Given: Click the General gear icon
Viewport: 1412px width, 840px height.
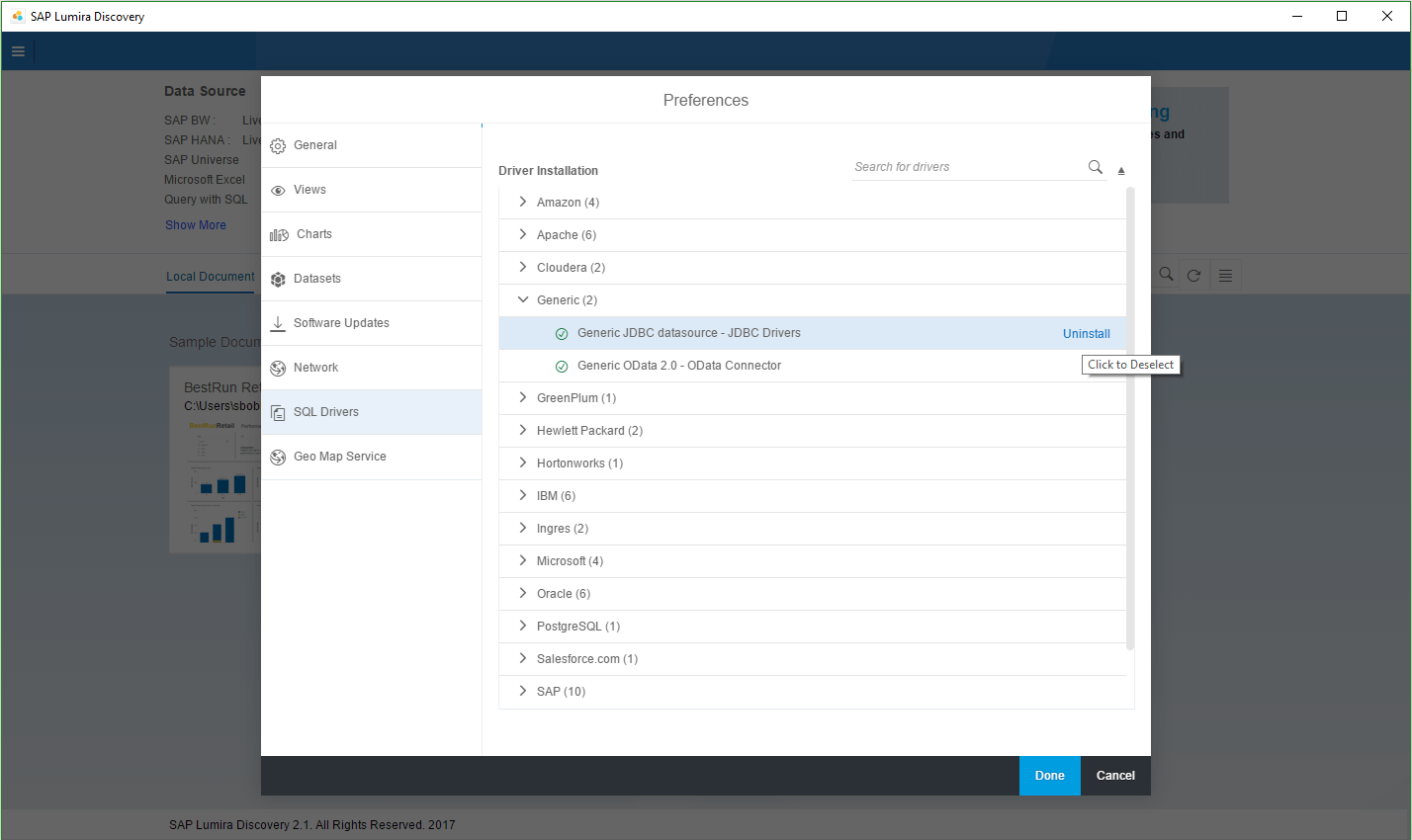Looking at the screenshot, I should [278, 146].
